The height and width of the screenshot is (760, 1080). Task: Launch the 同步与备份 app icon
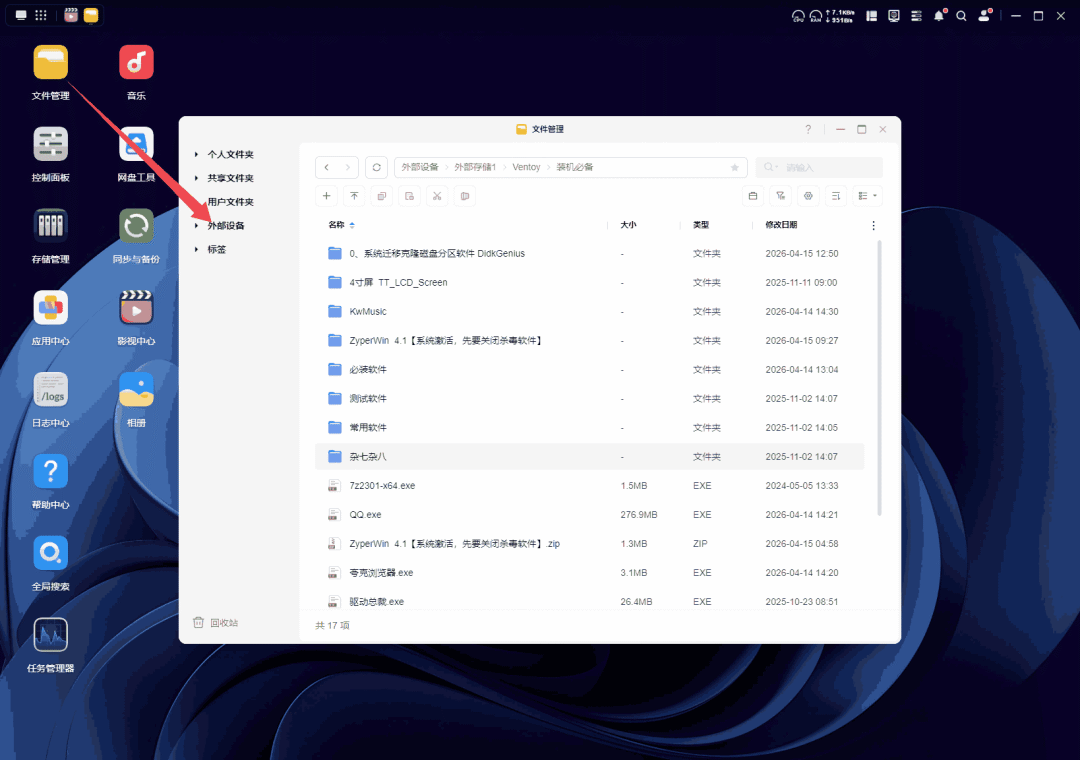pyautogui.click(x=136, y=226)
